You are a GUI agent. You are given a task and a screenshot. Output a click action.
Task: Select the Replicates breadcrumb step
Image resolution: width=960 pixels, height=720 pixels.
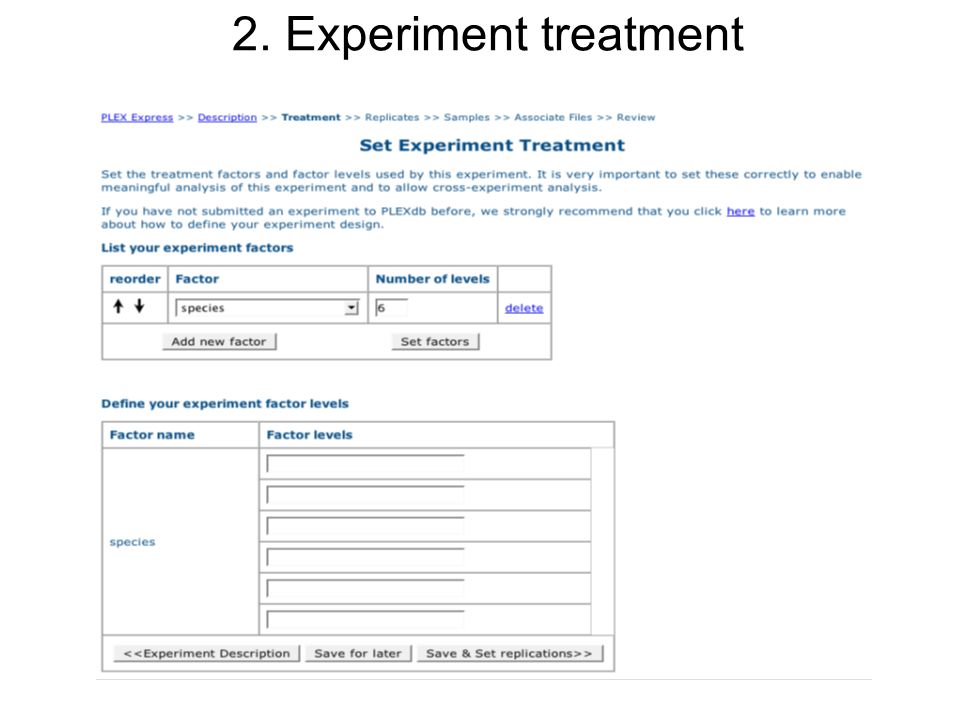point(392,118)
